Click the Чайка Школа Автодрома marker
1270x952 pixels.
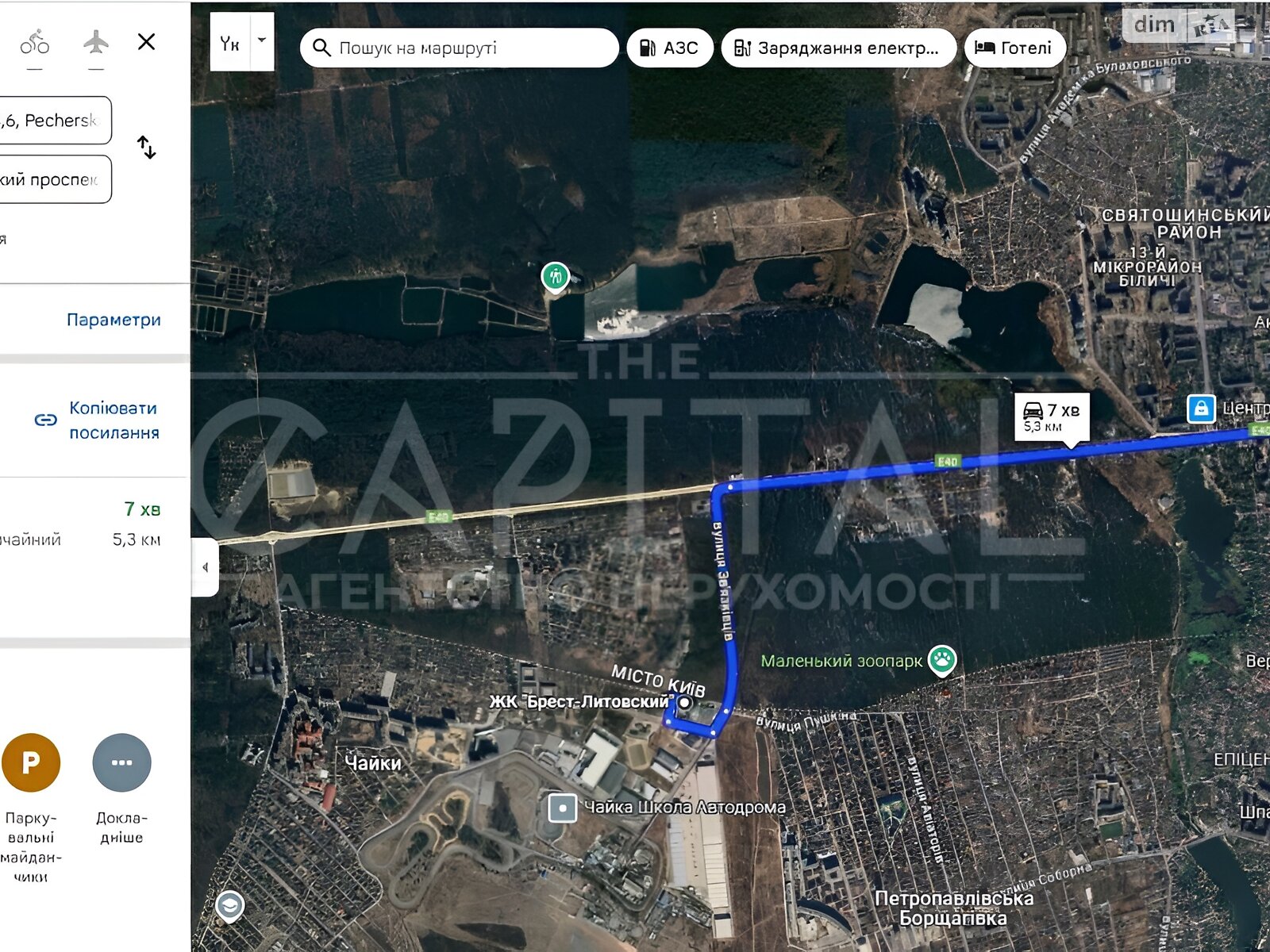563,808
